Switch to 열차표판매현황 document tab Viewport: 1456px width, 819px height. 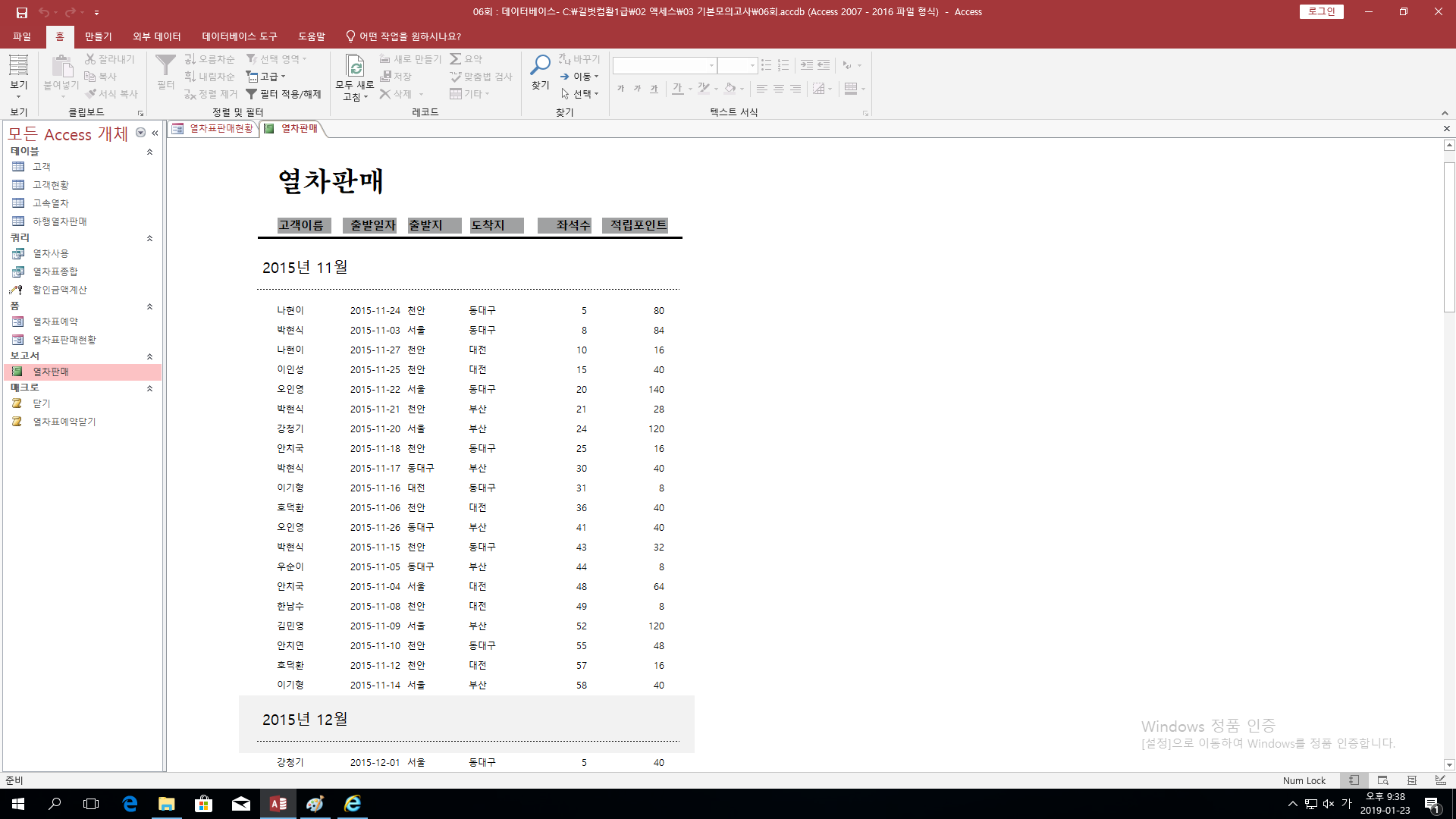[x=214, y=129]
